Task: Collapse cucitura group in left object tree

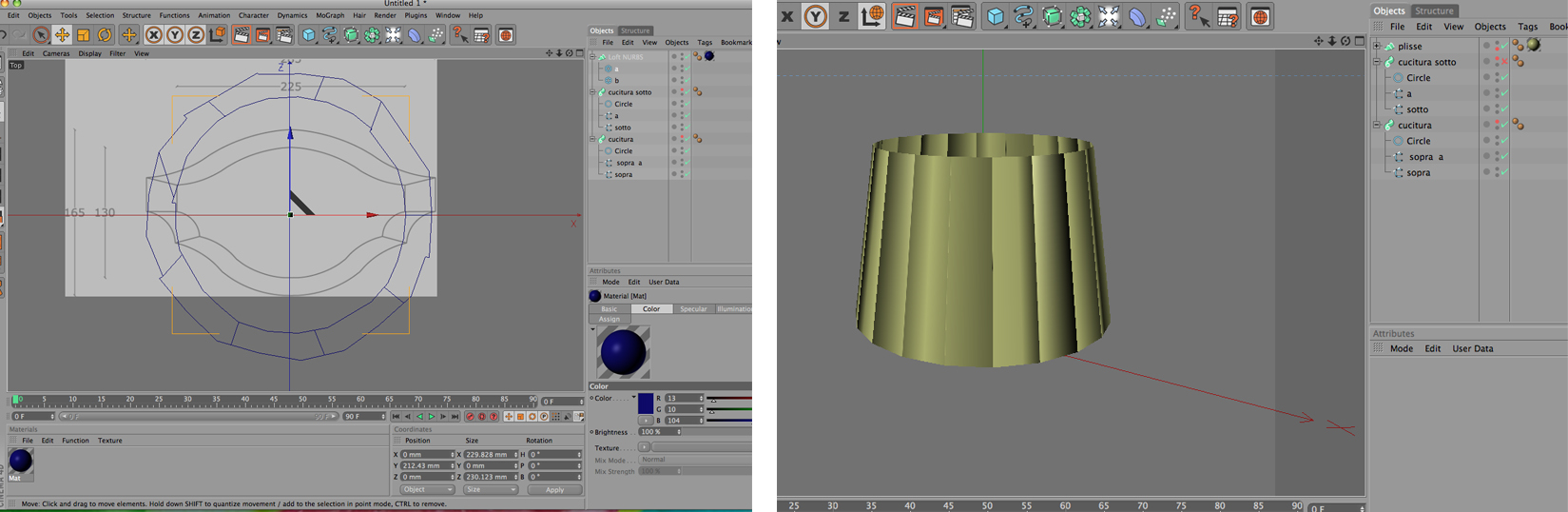Action: (592, 139)
